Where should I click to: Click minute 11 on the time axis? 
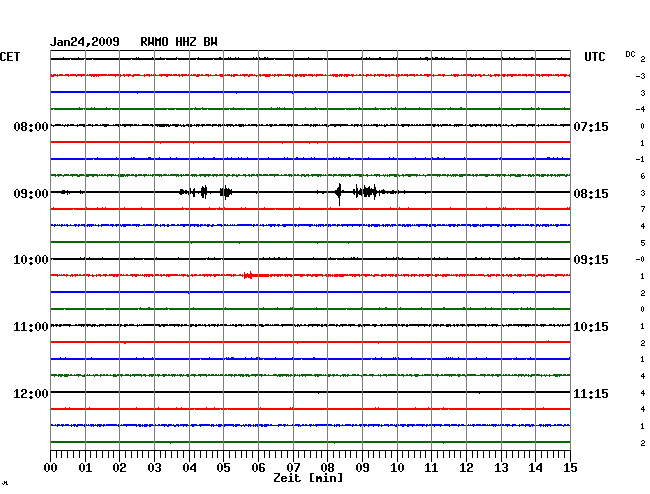(431, 468)
